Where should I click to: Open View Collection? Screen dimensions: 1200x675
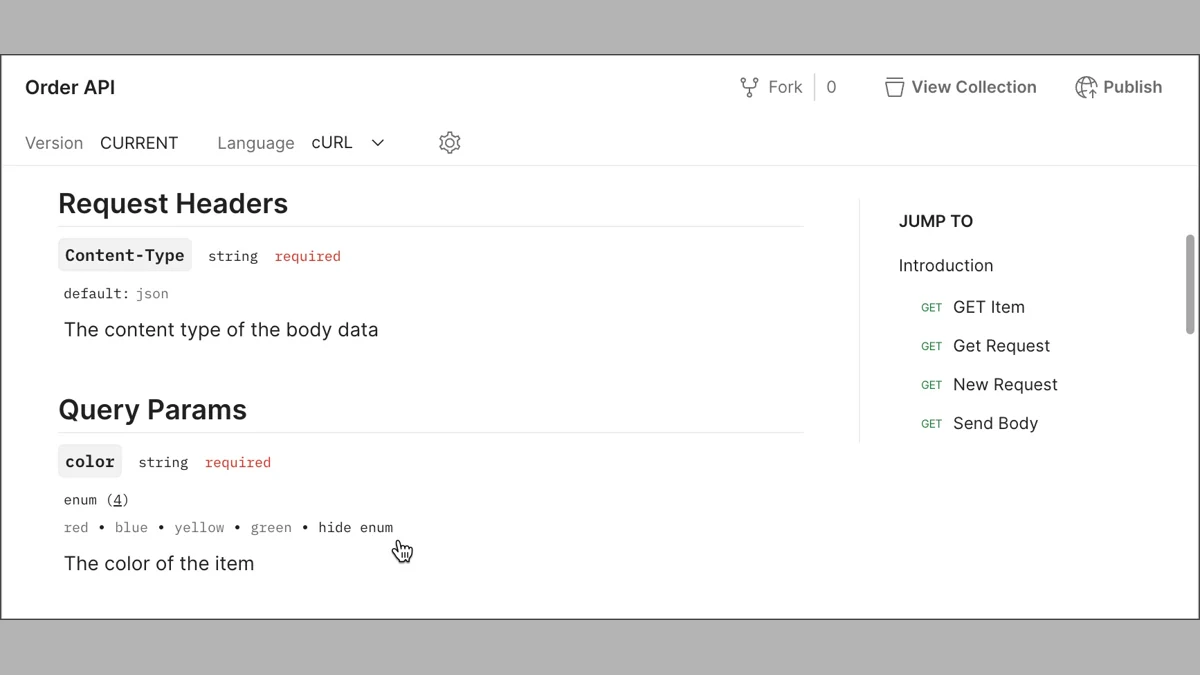click(974, 88)
